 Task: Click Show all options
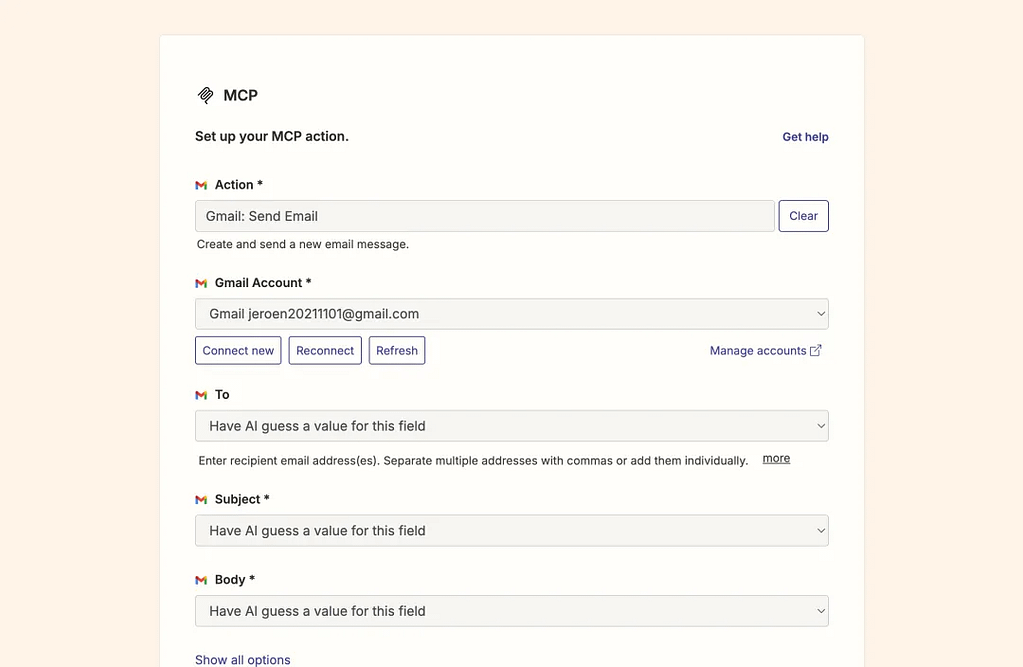[x=243, y=660]
